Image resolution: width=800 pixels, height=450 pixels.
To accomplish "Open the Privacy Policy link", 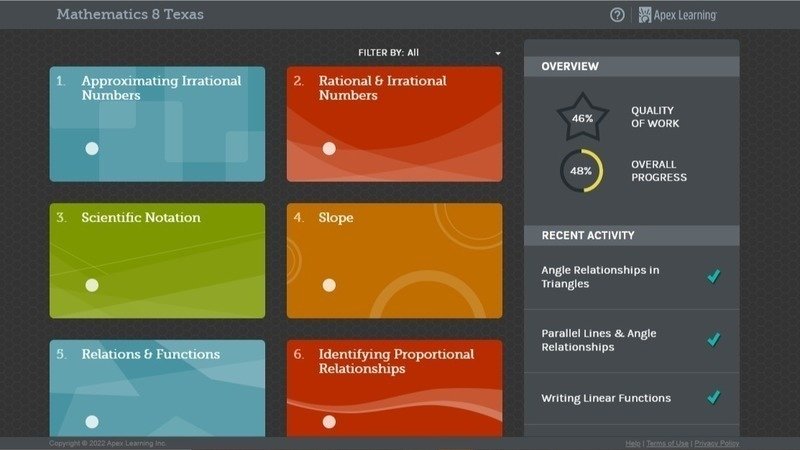I will (x=717, y=443).
